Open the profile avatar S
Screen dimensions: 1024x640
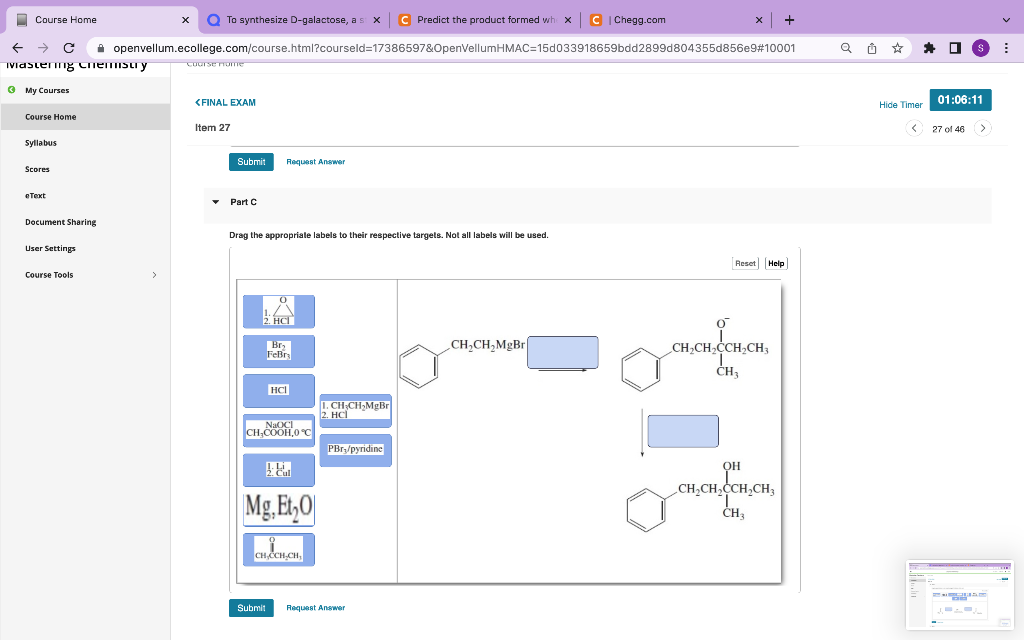980,48
